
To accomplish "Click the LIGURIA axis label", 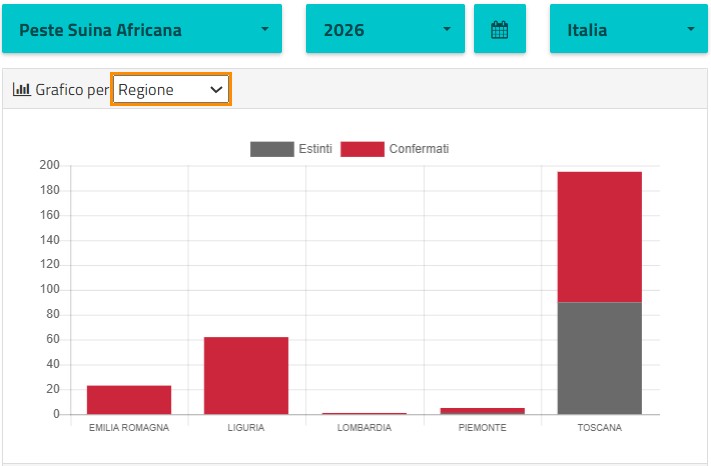I will (x=246, y=428).
